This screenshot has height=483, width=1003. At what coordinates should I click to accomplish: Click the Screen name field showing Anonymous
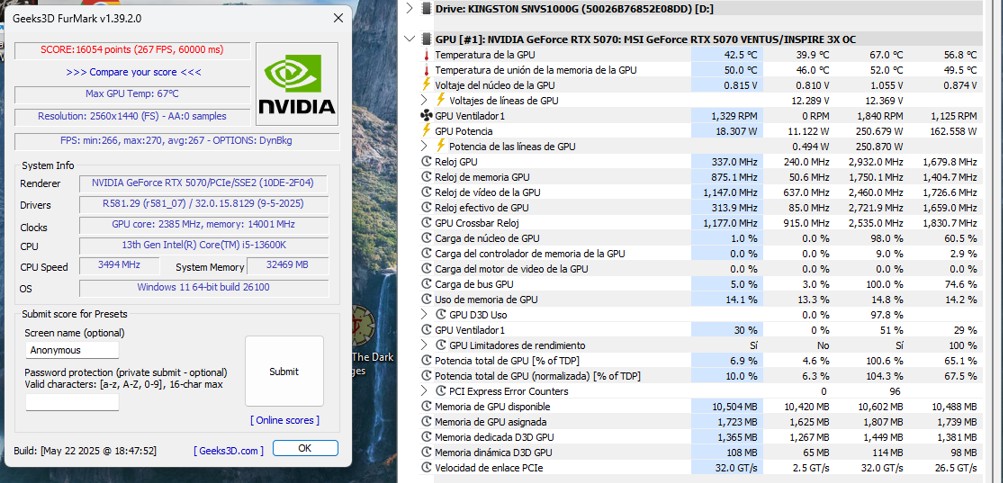point(72,350)
